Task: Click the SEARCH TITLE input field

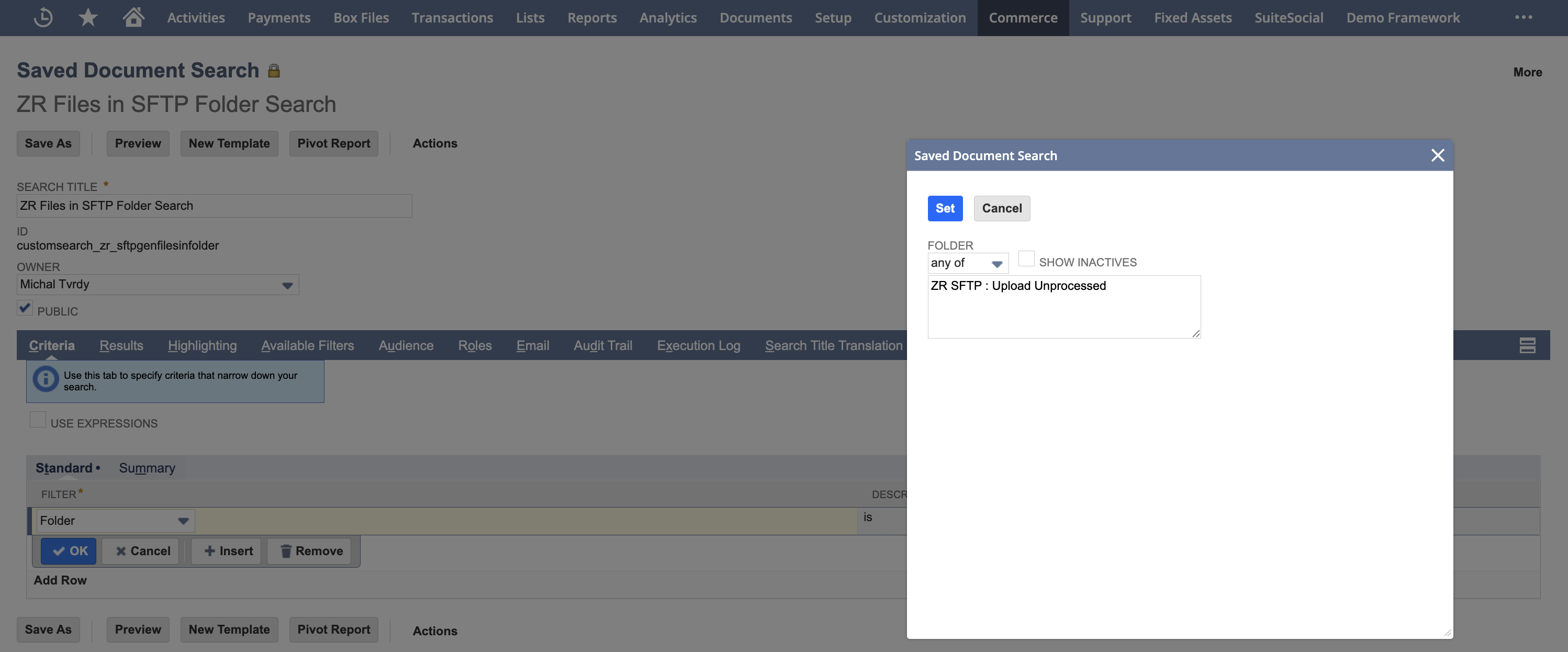Action: [214, 206]
